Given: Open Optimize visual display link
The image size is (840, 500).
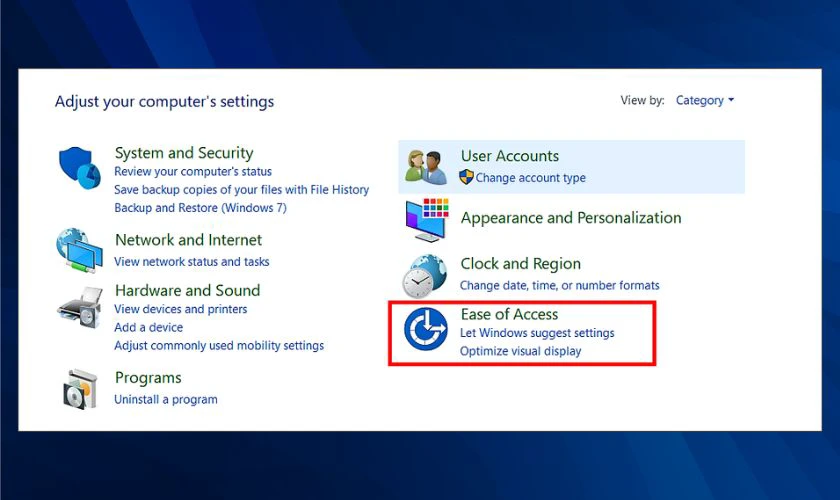Looking at the screenshot, I should click(521, 351).
